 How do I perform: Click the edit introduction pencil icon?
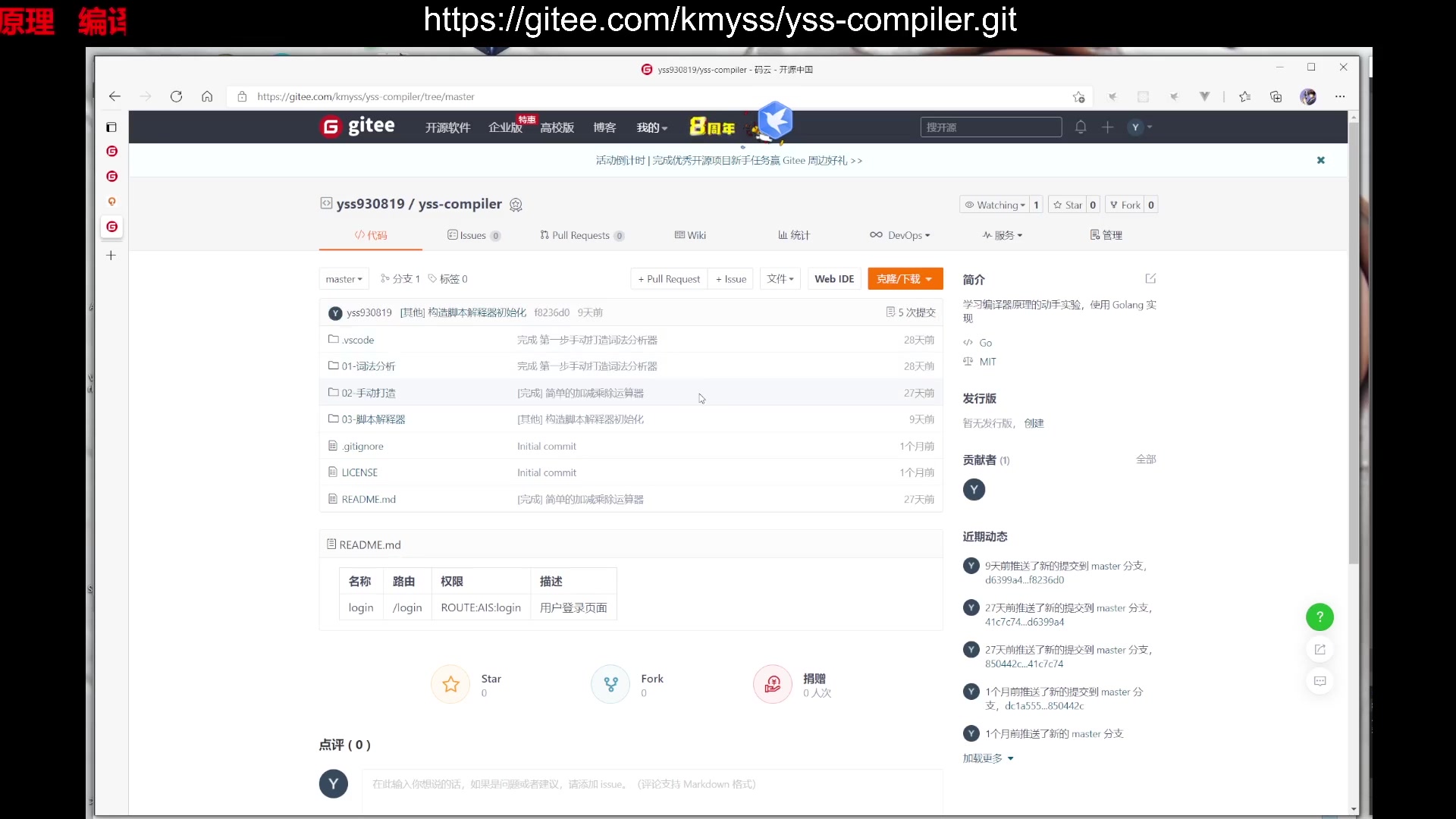1150,278
